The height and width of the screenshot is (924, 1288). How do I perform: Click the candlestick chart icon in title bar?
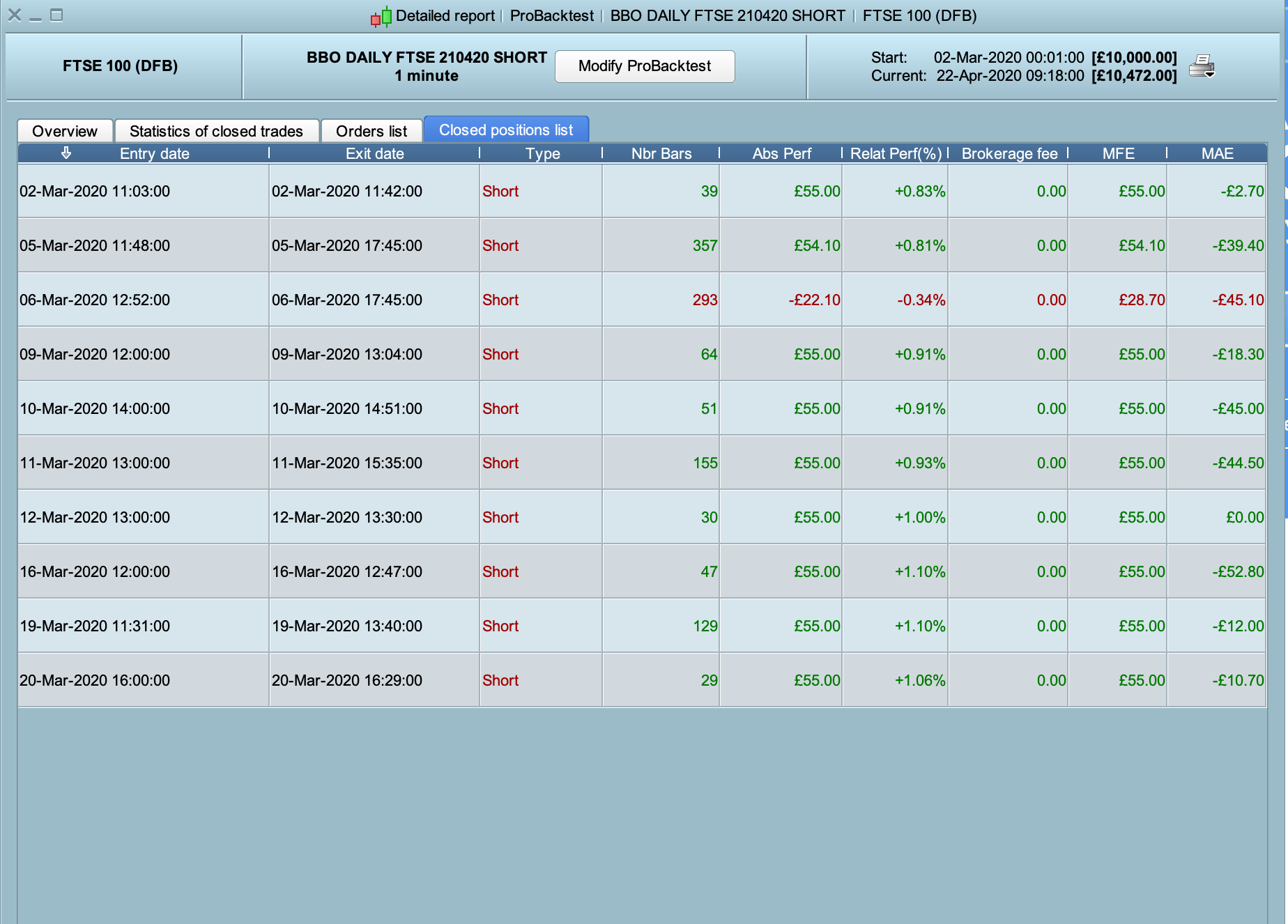point(381,16)
